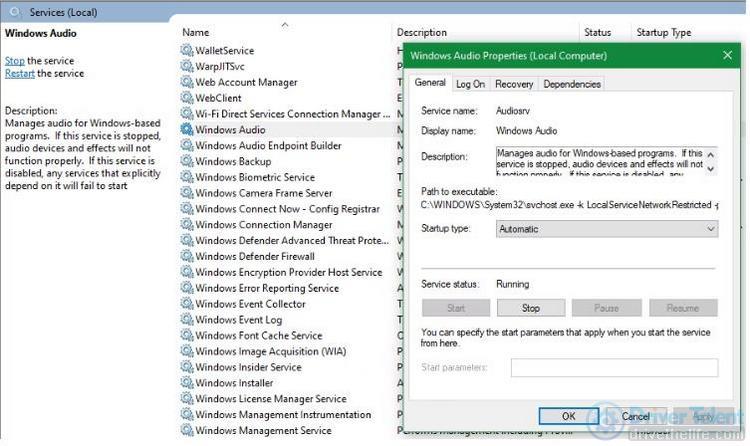Select the Windows Defender Firewall service name
This screenshot has height=446, width=750.
pyautogui.click(x=255, y=256)
